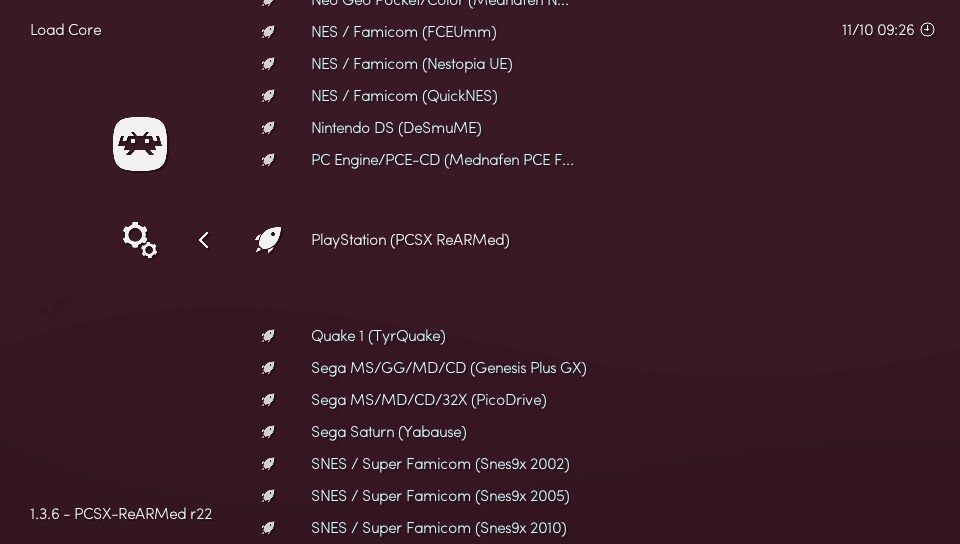The image size is (960, 544).
Task: Click the rocket icon next to NES QuickNES
Action: (268, 96)
